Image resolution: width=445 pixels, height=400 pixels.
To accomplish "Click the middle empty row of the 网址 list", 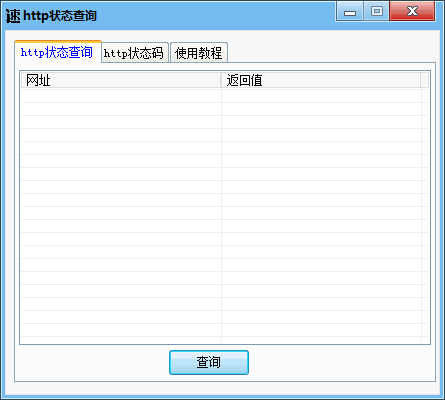I will [x=121, y=213].
